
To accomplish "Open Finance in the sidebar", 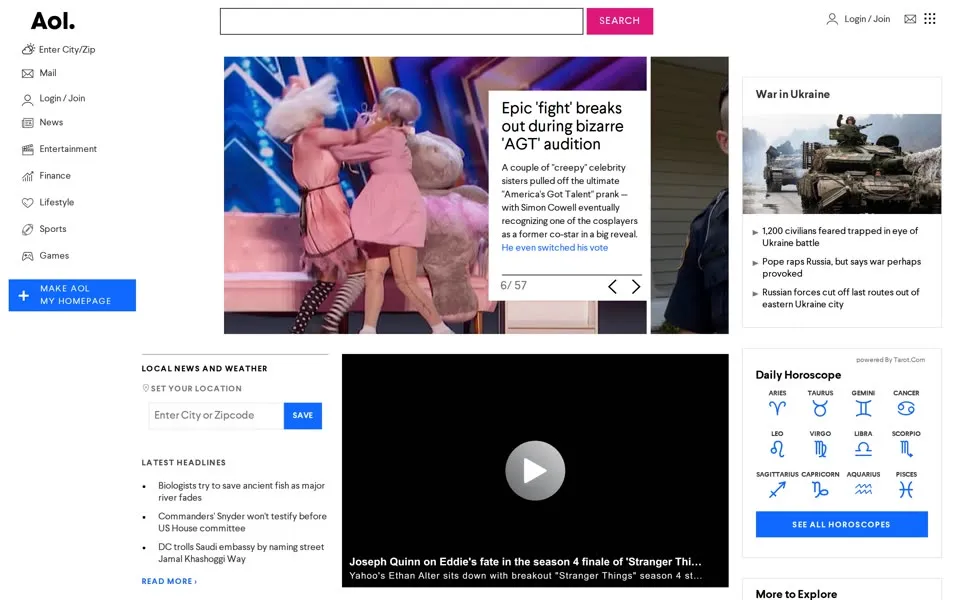I will (x=55, y=176).
